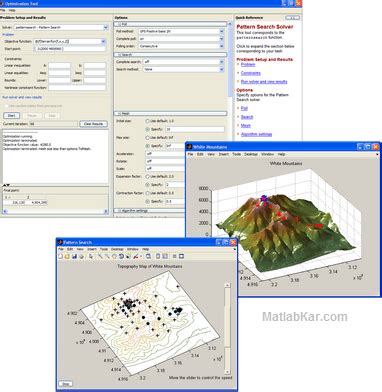Open 'Mesh' link in Quick Reference
Image resolution: width=382 pixels, height=392 pixels.
coord(246,126)
